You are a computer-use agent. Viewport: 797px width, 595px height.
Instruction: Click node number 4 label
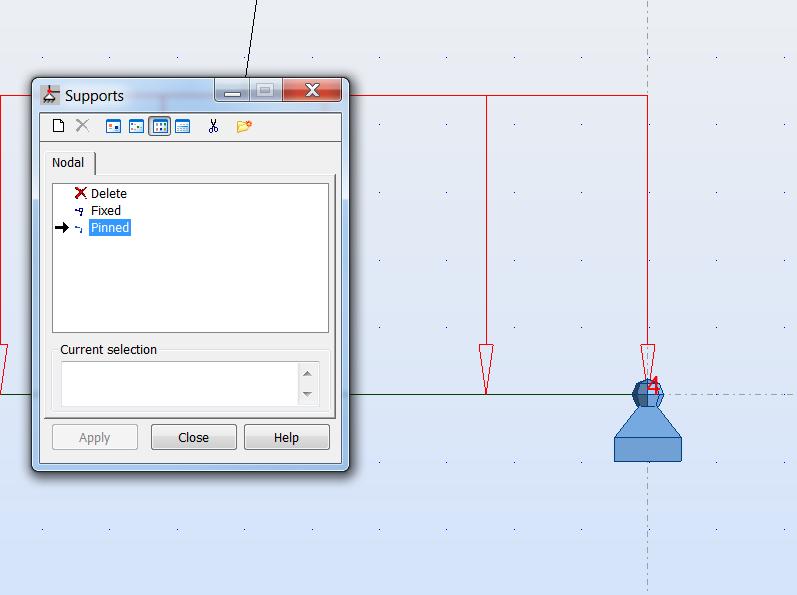654,386
